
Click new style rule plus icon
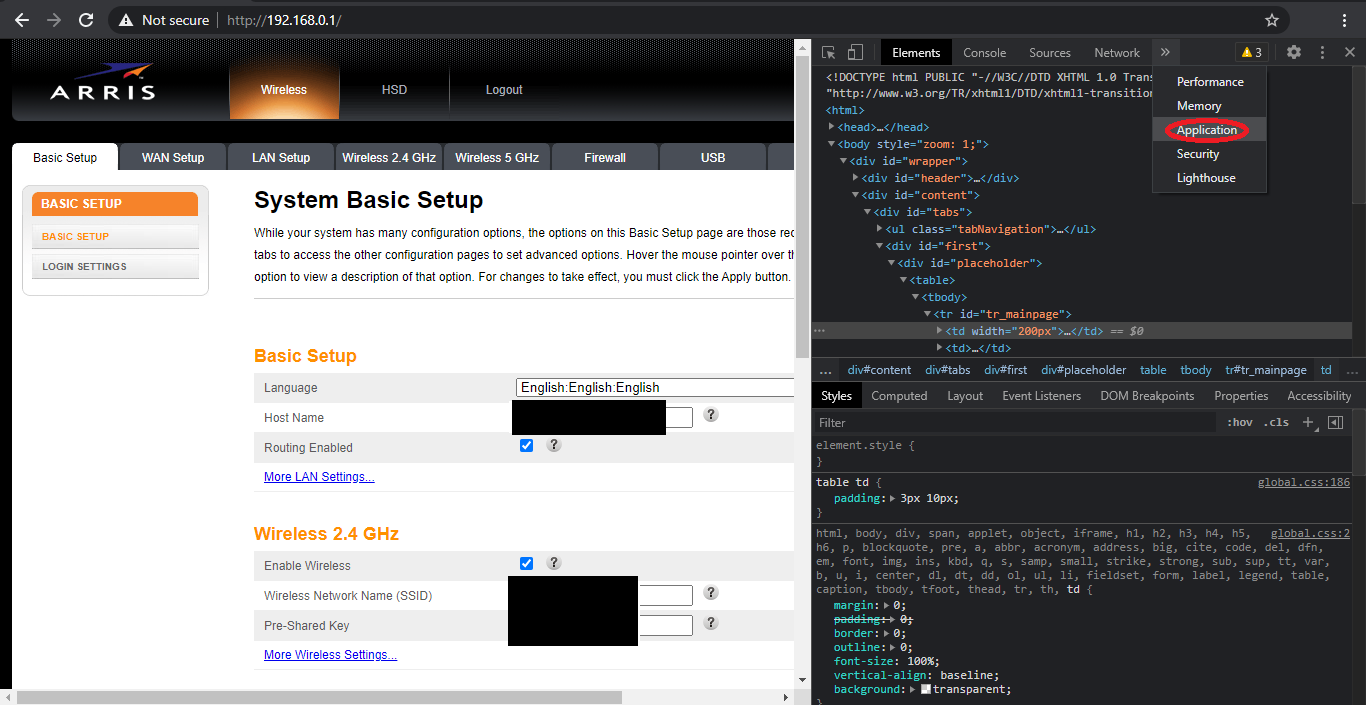1308,423
